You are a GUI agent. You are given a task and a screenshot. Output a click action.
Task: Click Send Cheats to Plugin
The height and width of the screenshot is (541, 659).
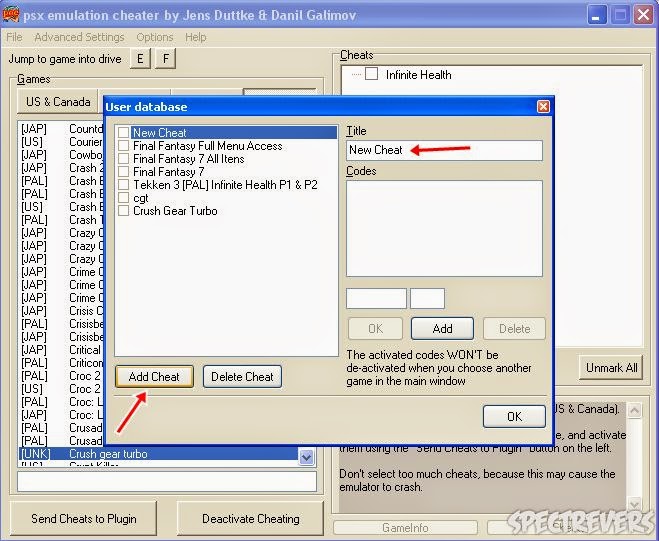coord(84,519)
